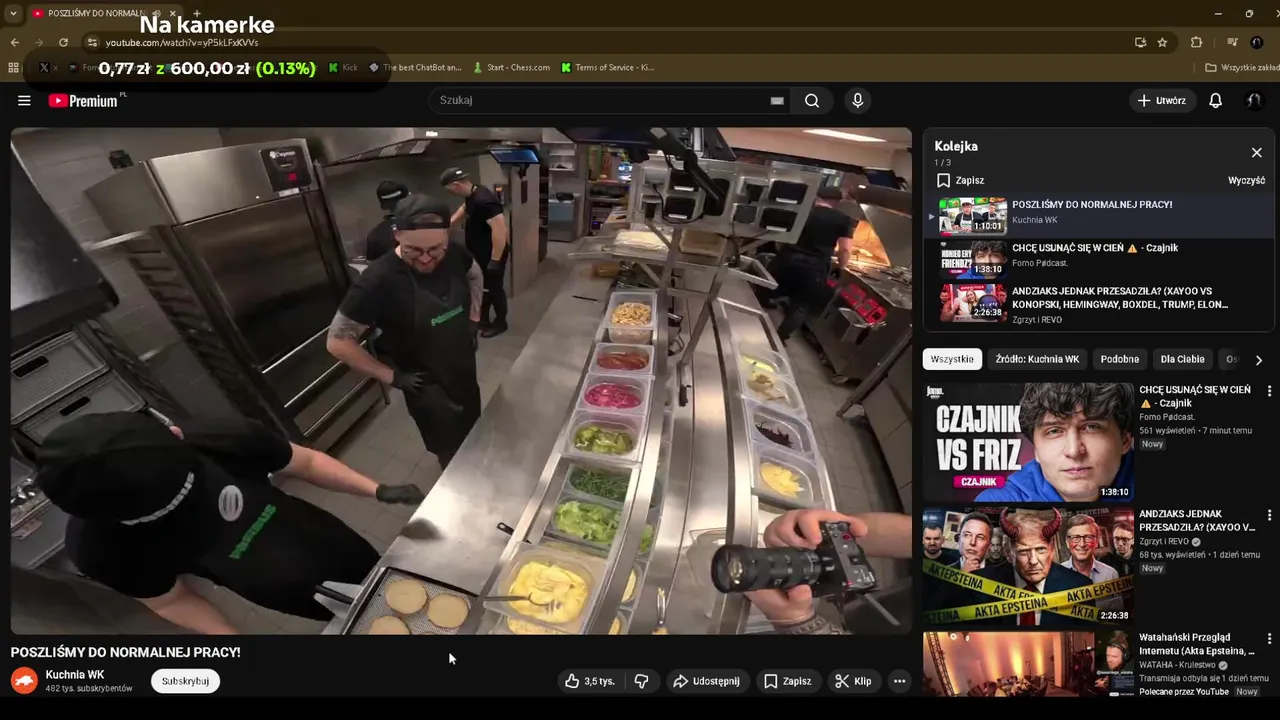Select queue item ANDZIAKS JEDNAK PRZESADZIŁA 2:26:38
This screenshot has height=720, width=1280.
pyautogui.click(x=1098, y=304)
